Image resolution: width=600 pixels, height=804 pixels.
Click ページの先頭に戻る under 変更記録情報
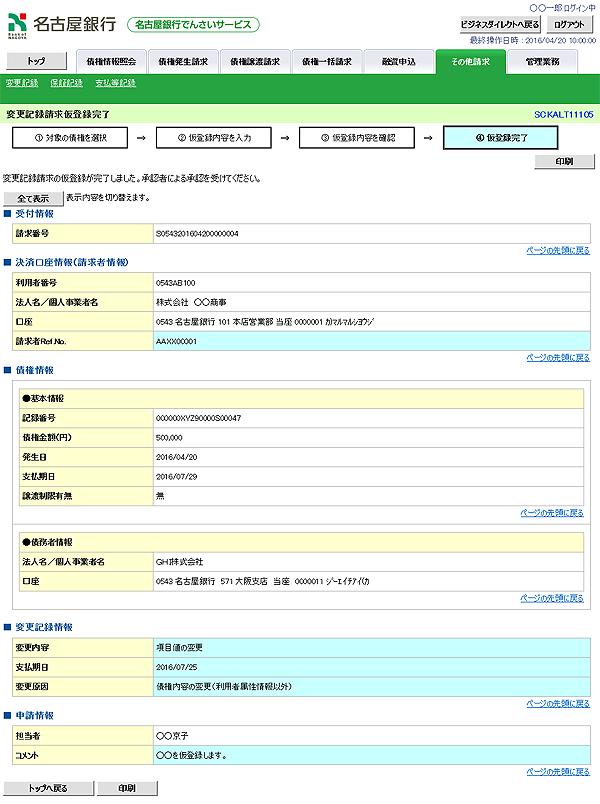[x=558, y=704]
